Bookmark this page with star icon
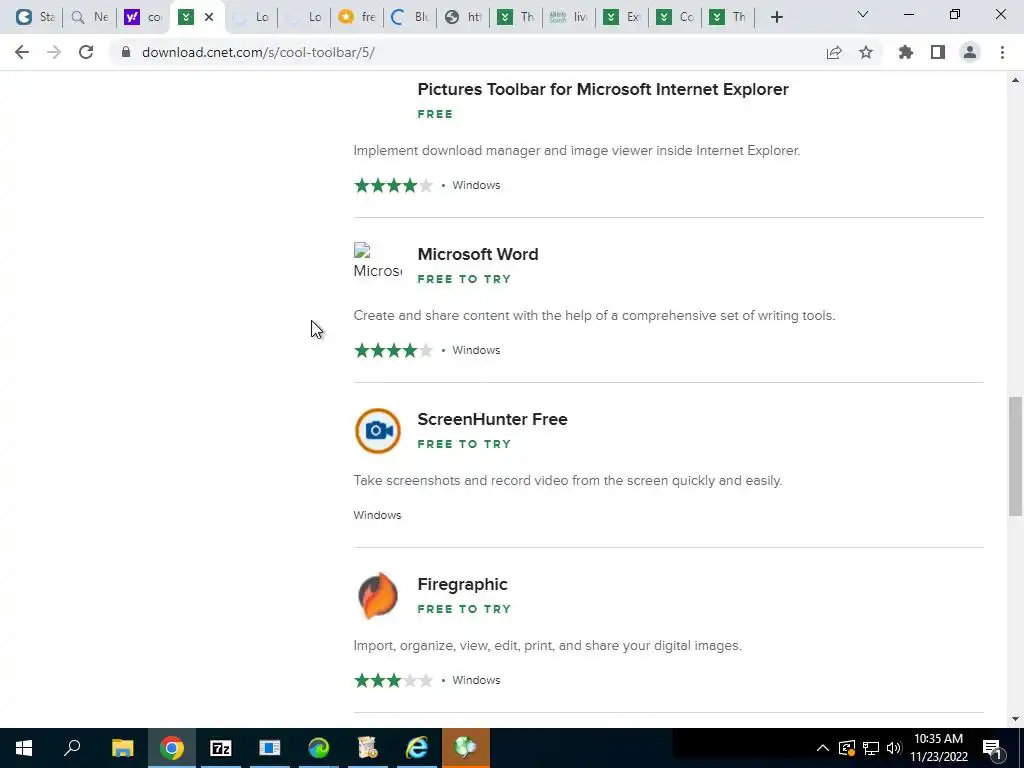Viewport: 1024px width, 768px height. coord(866,52)
